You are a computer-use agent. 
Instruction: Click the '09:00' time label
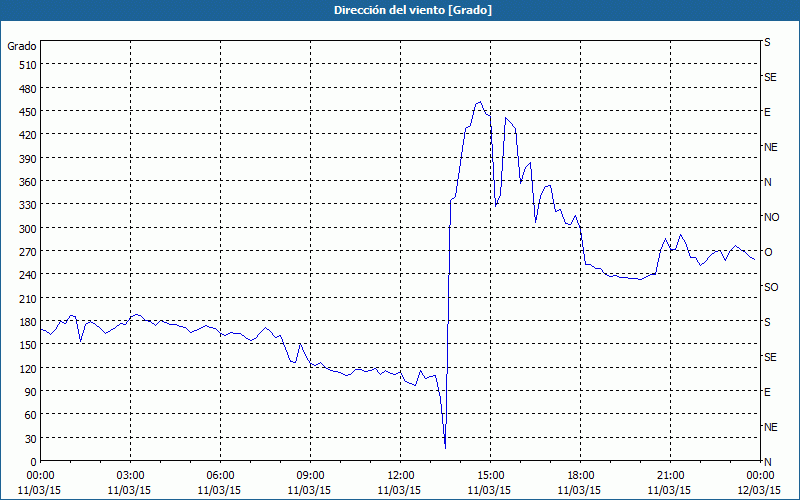(310, 476)
